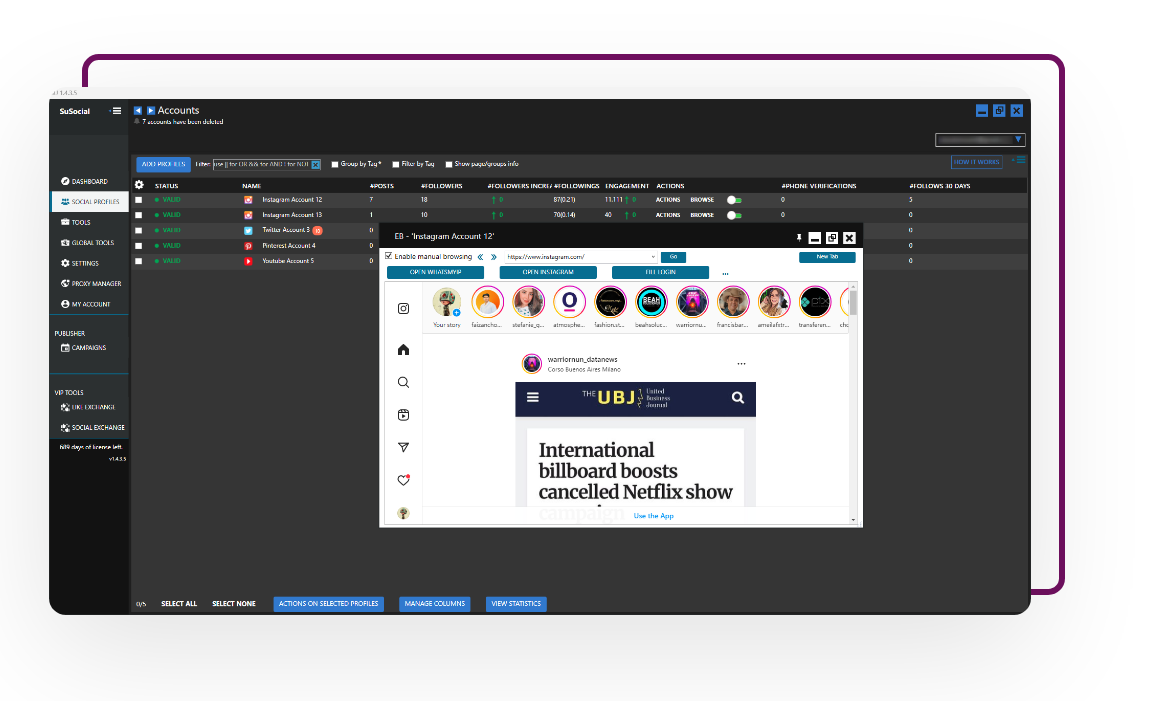Image resolution: width=1158 pixels, height=701 pixels.
Task: Click the Instagram Messenger (DM) icon
Action: pos(403,447)
